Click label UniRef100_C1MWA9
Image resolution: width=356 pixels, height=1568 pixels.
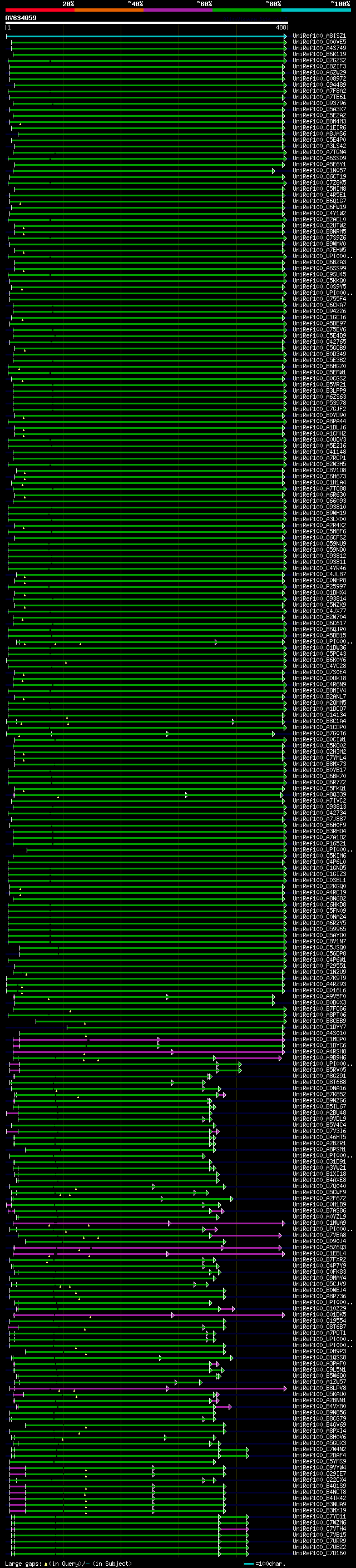coord(319,1222)
